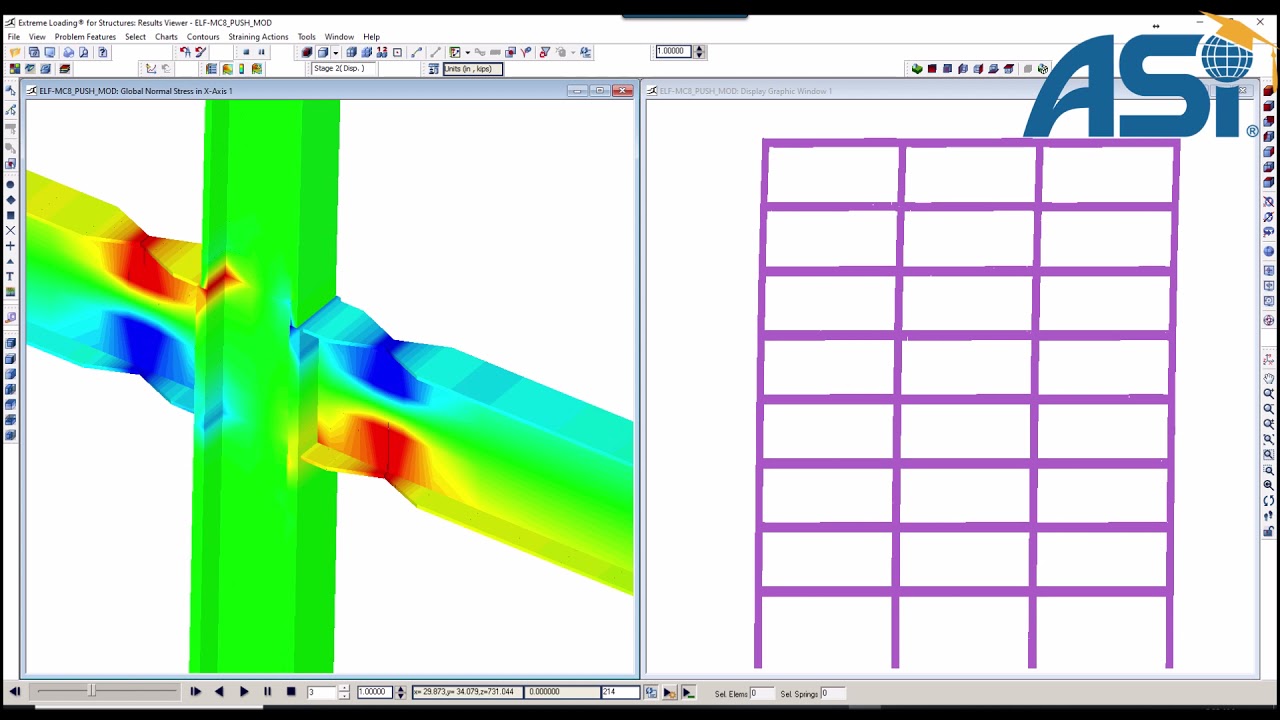The width and height of the screenshot is (1280, 720).
Task: Click the filter funnel icon in toolbar
Action: (545, 52)
